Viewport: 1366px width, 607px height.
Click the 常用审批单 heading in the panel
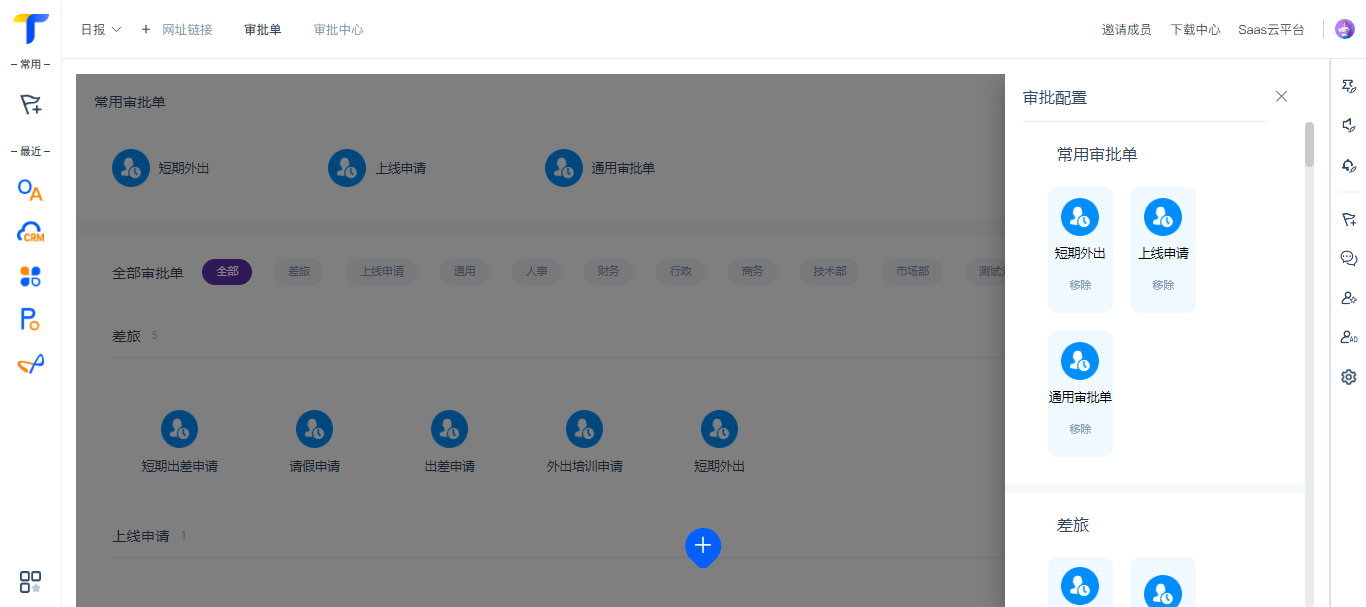pyautogui.click(x=1097, y=155)
